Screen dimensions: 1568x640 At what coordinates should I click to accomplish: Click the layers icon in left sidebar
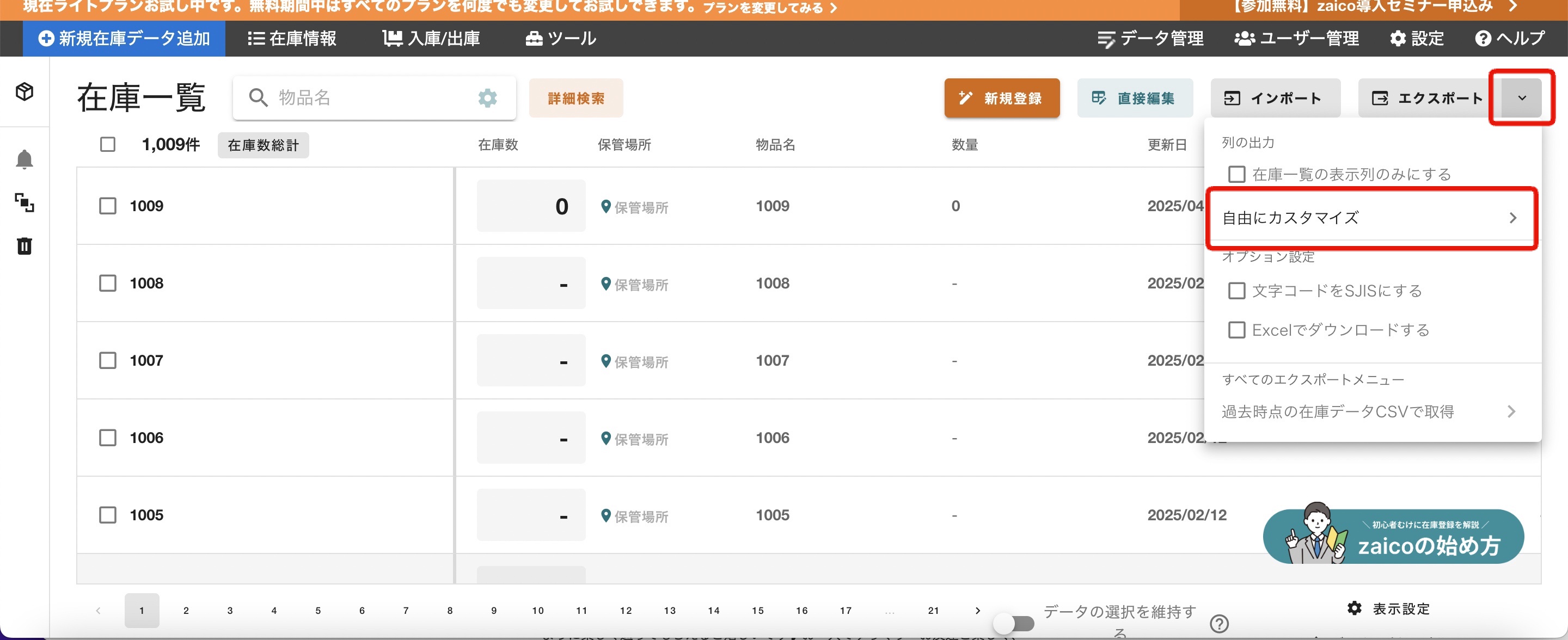(x=24, y=202)
